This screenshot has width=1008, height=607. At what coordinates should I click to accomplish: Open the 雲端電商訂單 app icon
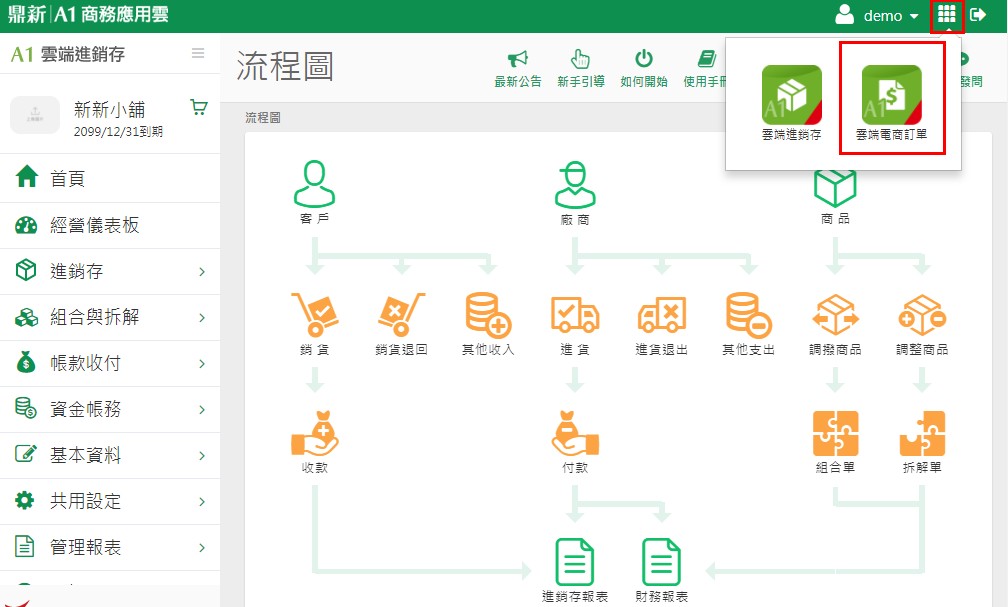[892, 95]
